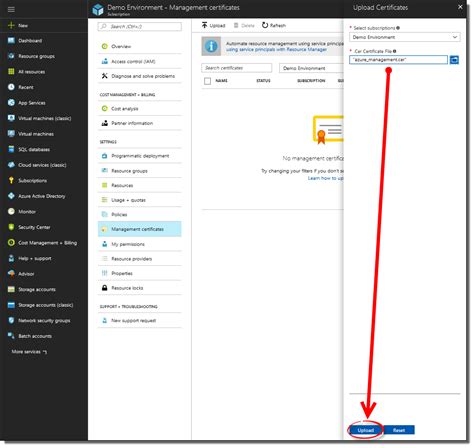This screenshot has width=474, height=448.
Task: Click the Security Center shield icon
Action: (11, 227)
